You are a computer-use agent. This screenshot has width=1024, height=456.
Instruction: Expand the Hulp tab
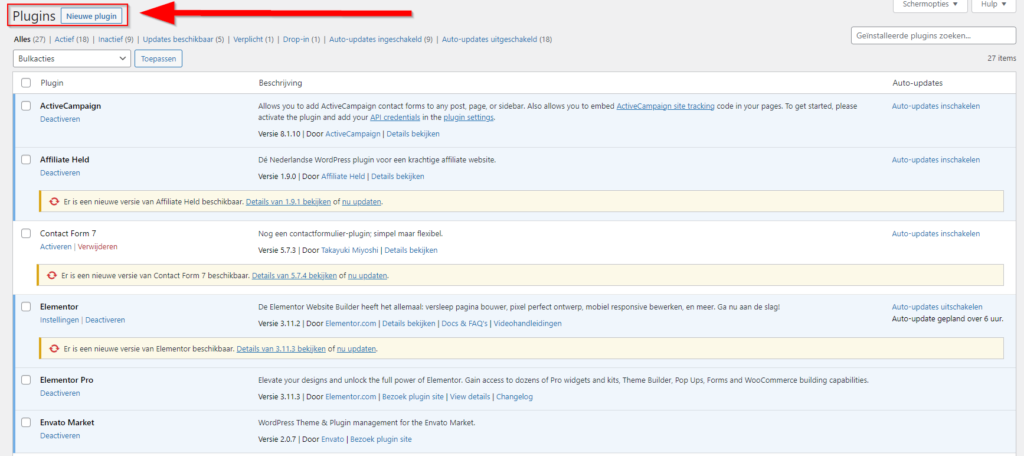pyautogui.click(x=996, y=6)
